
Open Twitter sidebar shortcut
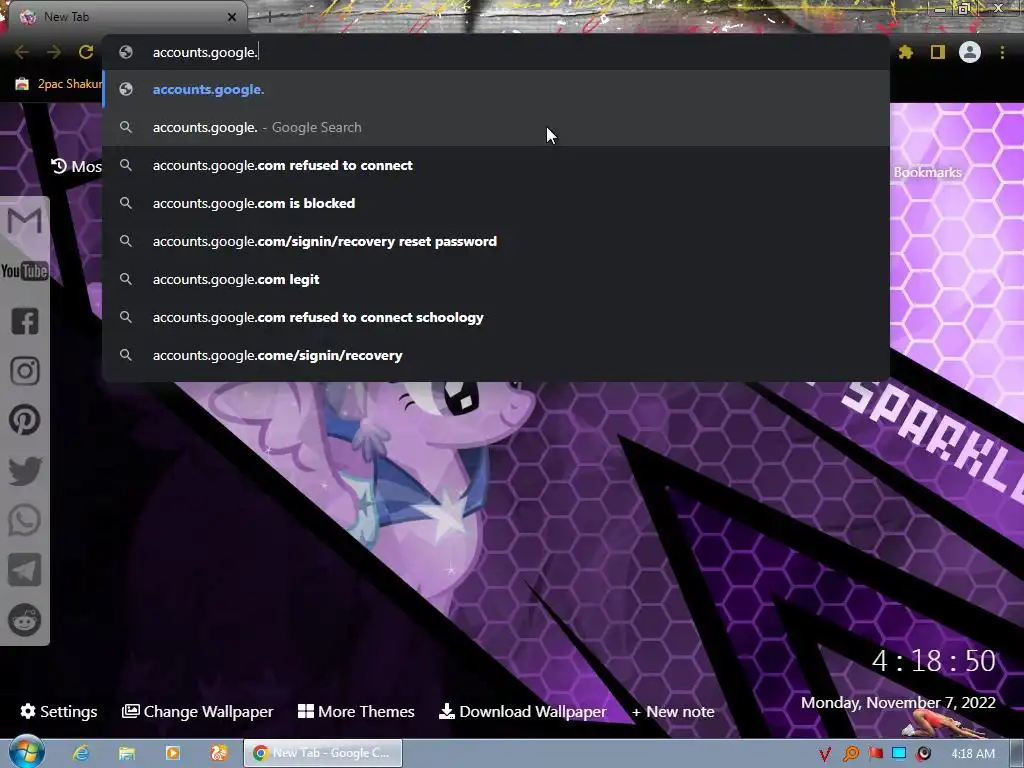25,471
